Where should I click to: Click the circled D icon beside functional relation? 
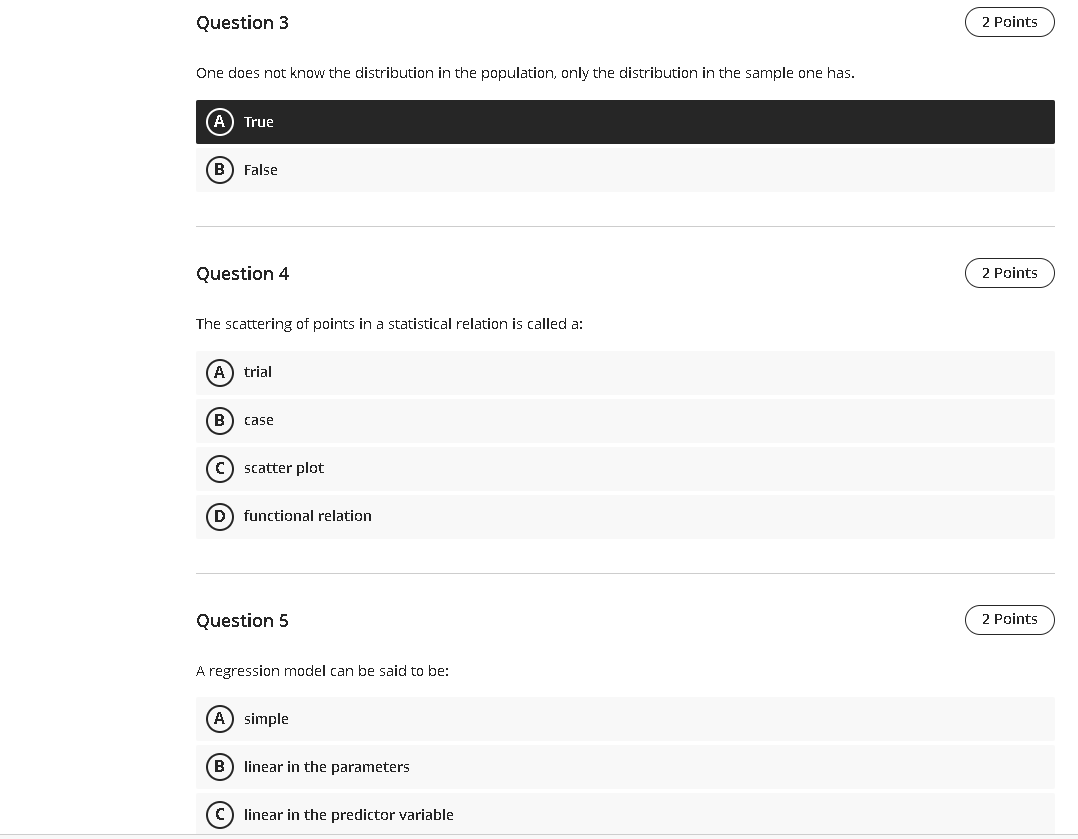pos(220,516)
